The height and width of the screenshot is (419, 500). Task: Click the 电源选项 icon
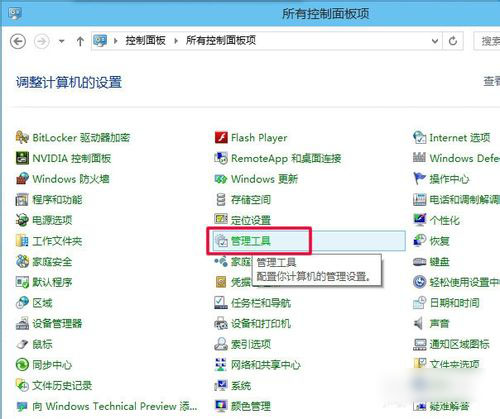(x=22, y=220)
